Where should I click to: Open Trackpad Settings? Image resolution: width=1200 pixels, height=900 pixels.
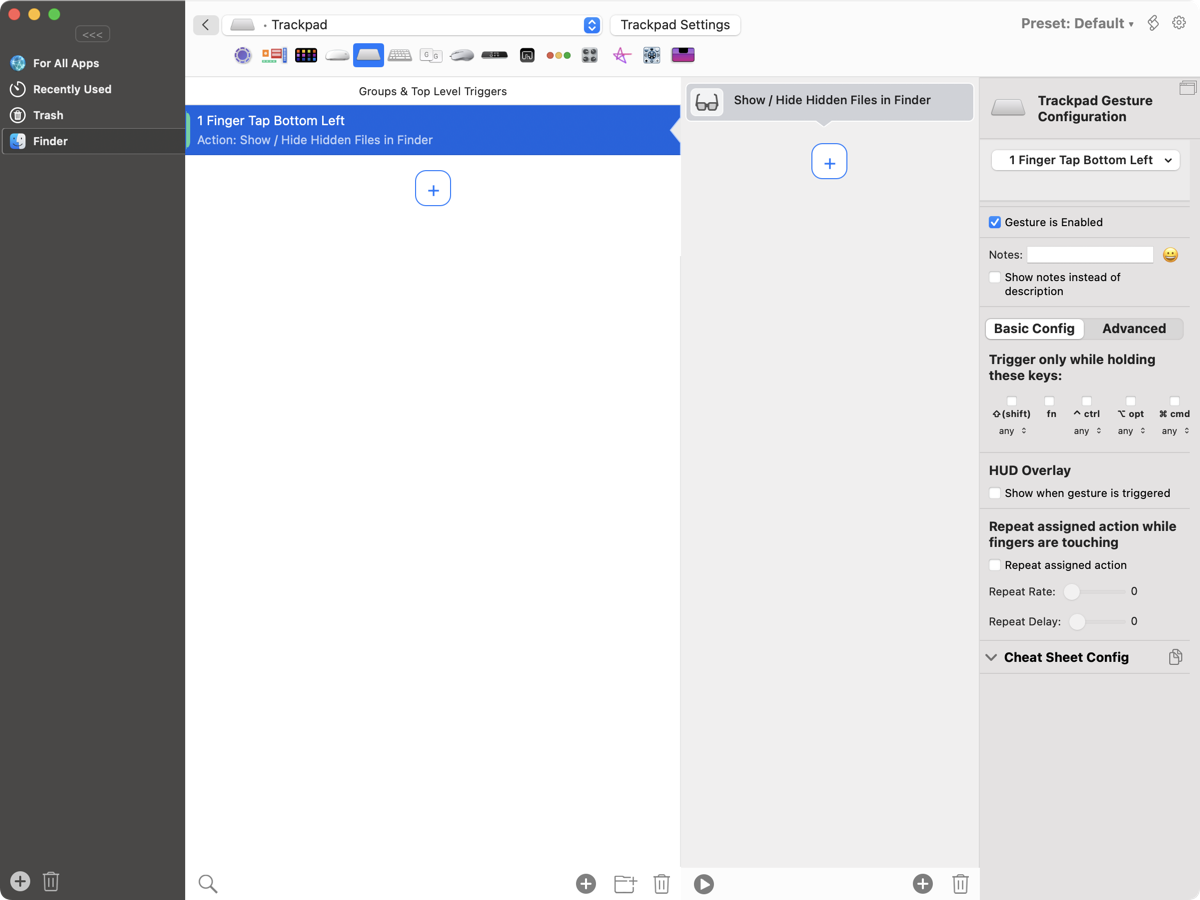675,24
